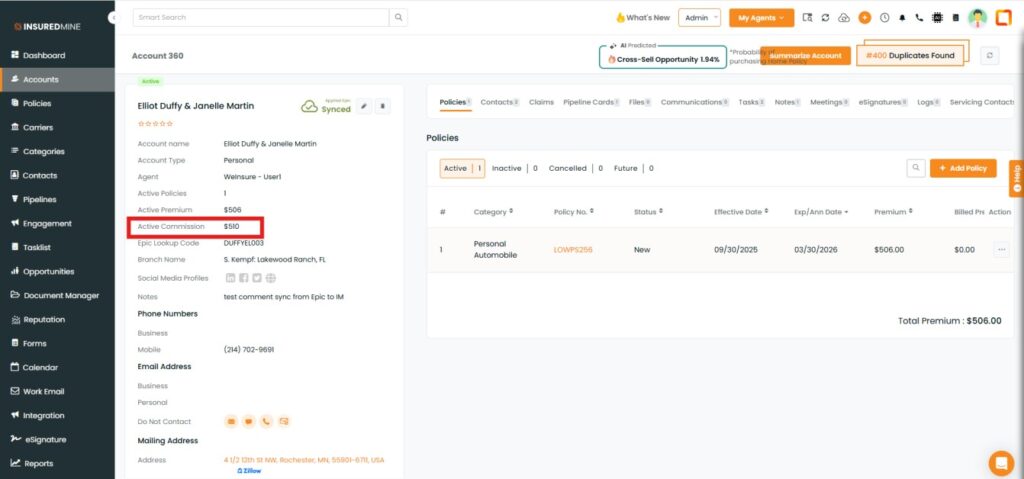1024x479 pixels.
Task: Toggle the Do Not Contact email icon
Action: [x=230, y=421]
